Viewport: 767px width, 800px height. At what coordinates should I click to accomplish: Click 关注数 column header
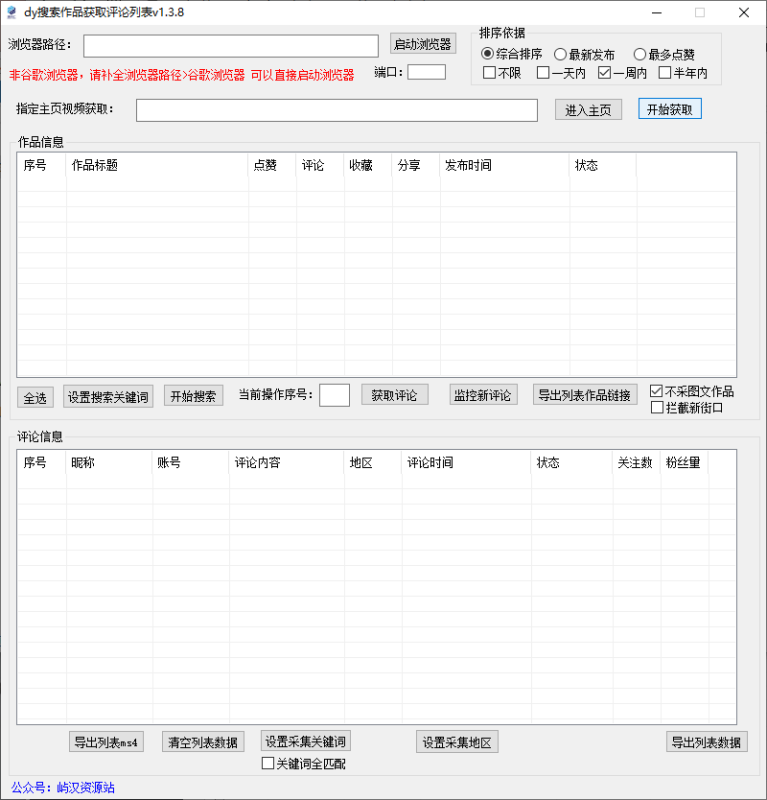pos(636,463)
